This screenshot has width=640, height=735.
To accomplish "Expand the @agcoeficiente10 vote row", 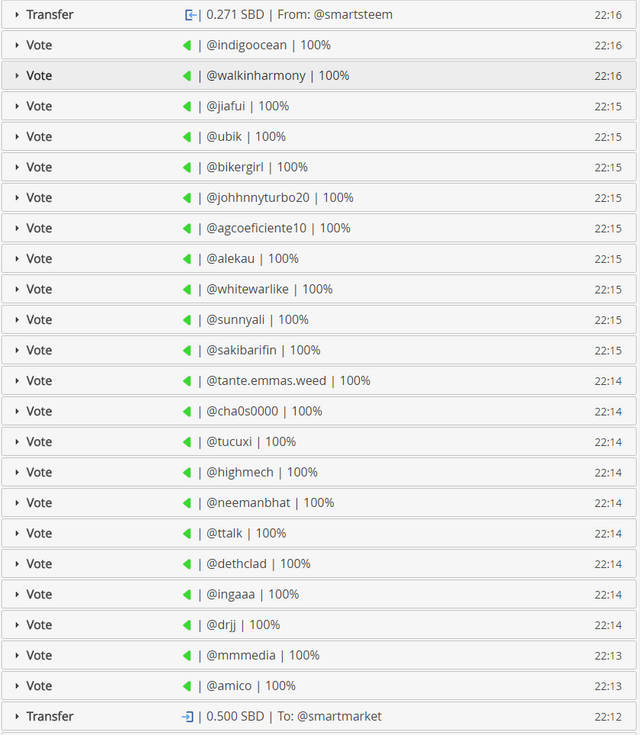I will pyautogui.click(x=17, y=228).
